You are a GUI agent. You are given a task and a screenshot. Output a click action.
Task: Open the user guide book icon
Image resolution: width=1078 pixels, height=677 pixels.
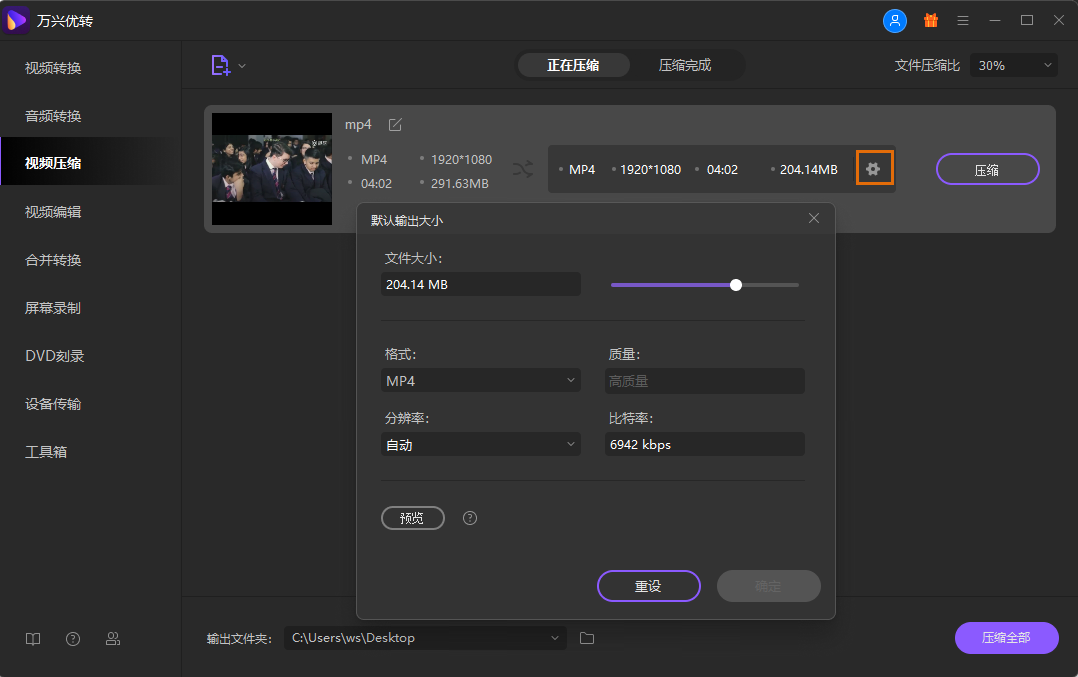(33, 639)
